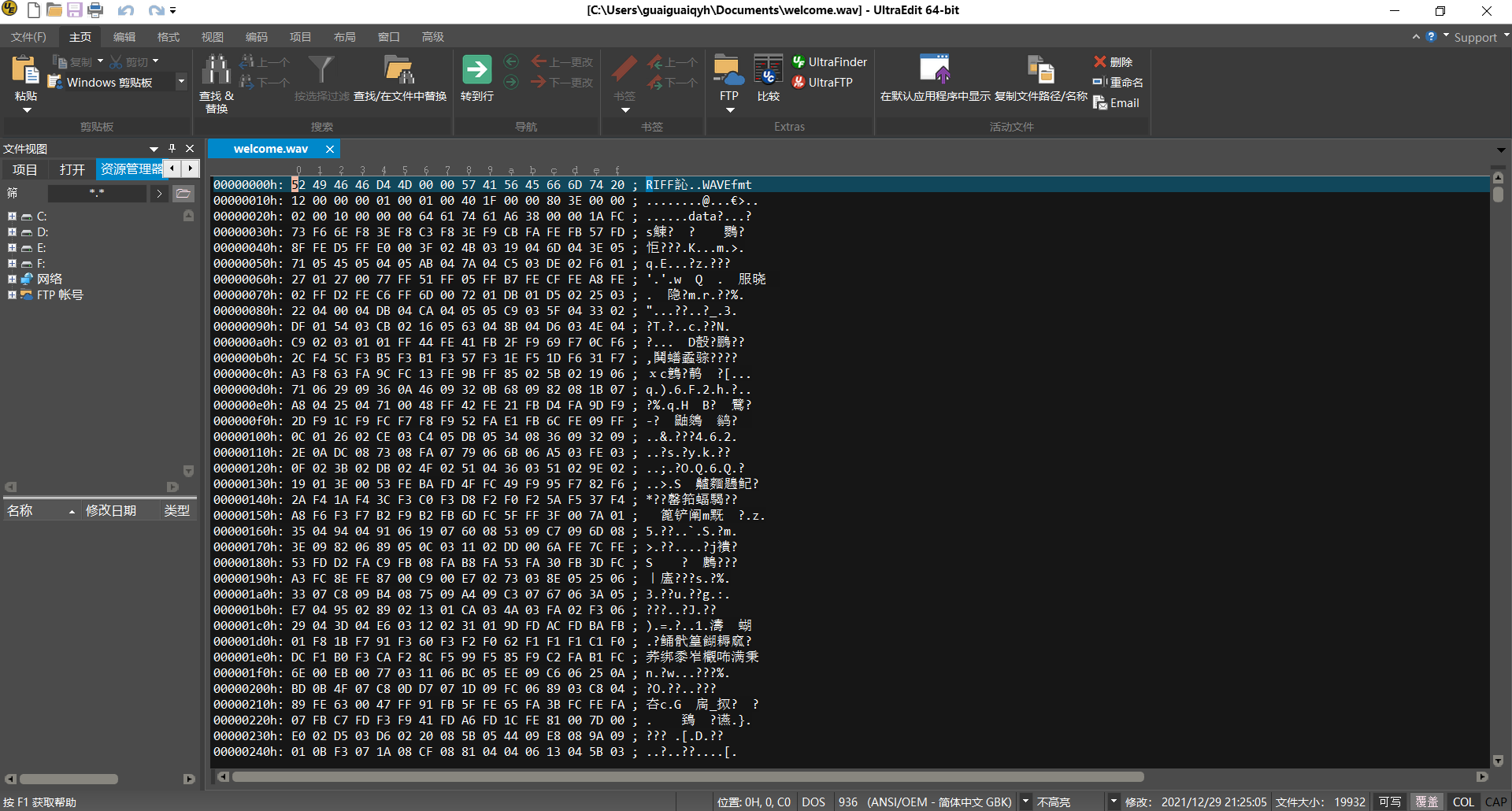Toggle overwrite mode indicator in status bar
The height and width of the screenshot is (811, 1512).
pos(1426,802)
